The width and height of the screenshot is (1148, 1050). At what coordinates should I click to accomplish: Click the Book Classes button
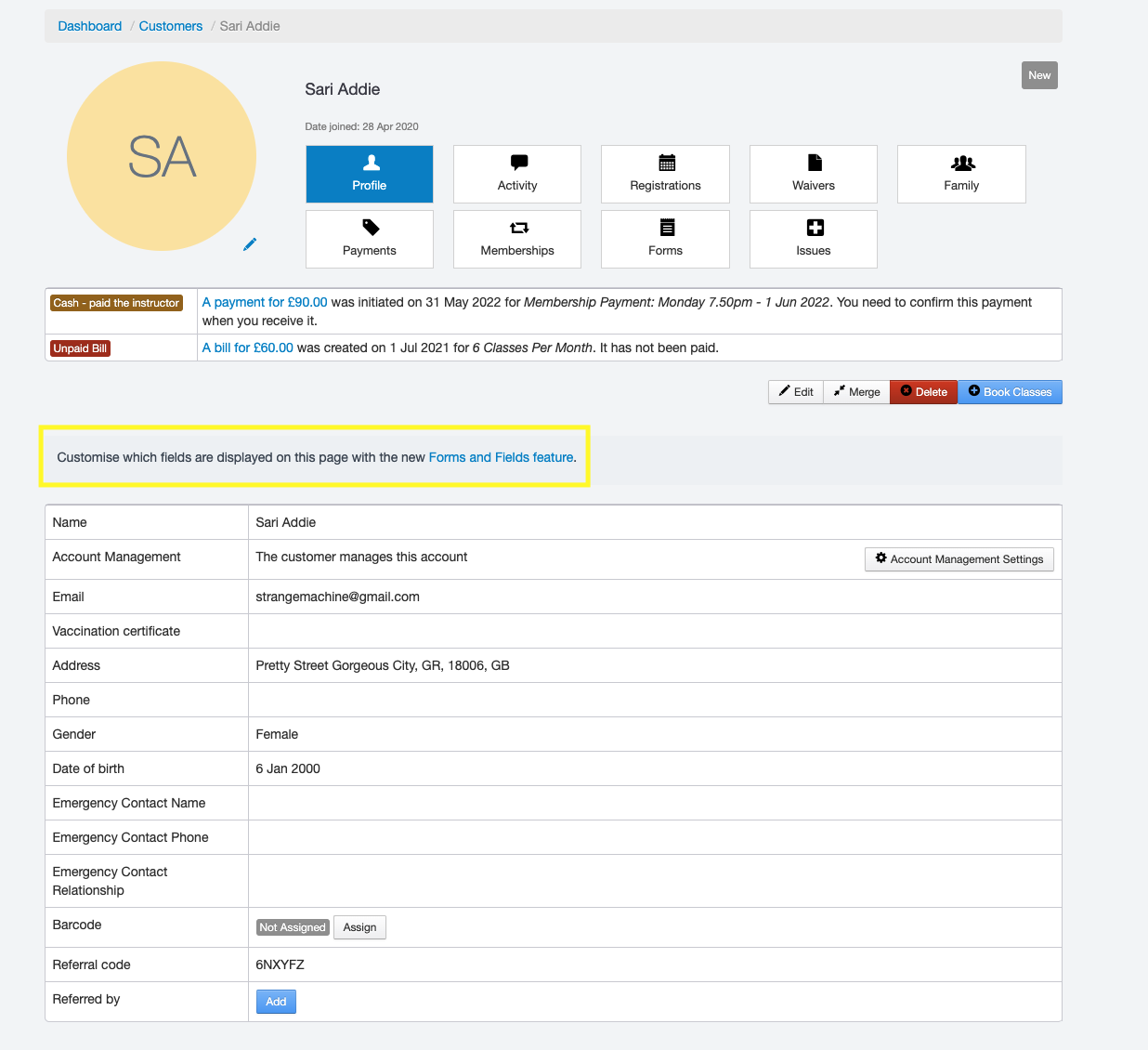(x=1010, y=392)
